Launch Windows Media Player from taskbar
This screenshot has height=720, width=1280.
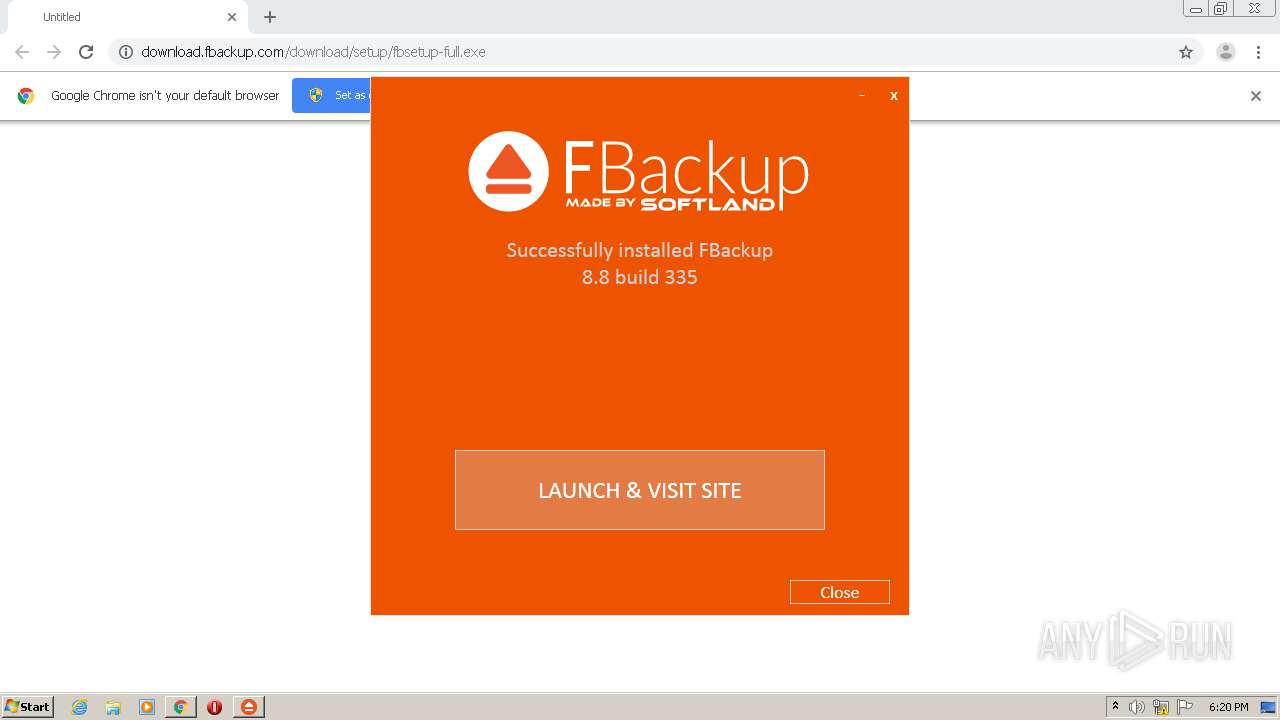147,707
